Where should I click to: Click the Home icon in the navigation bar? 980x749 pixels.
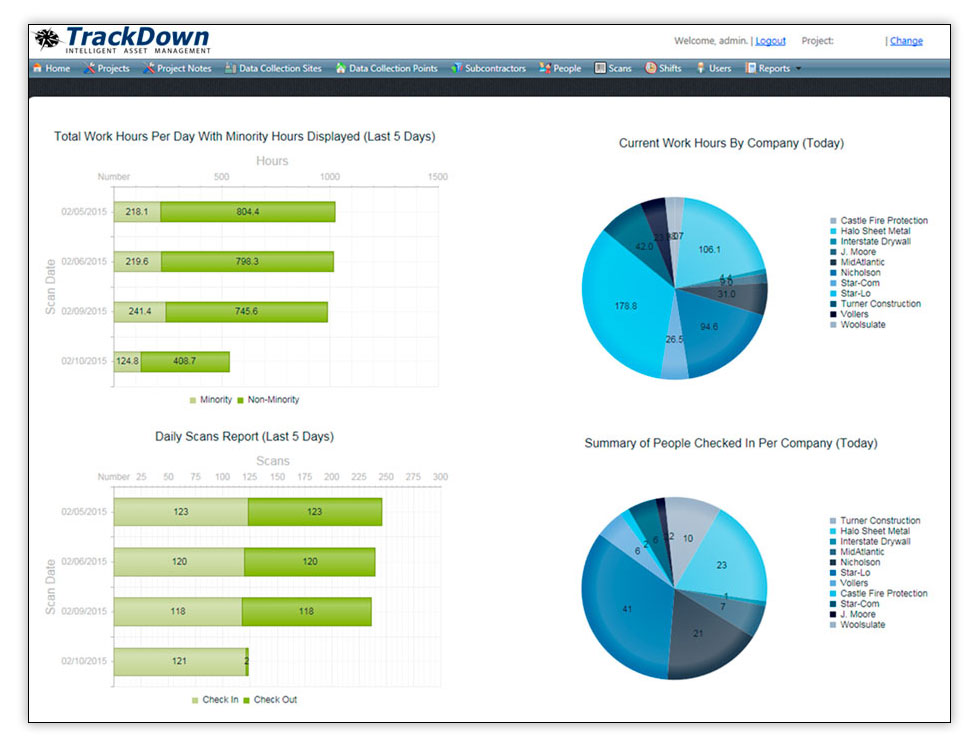tap(38, 68)
